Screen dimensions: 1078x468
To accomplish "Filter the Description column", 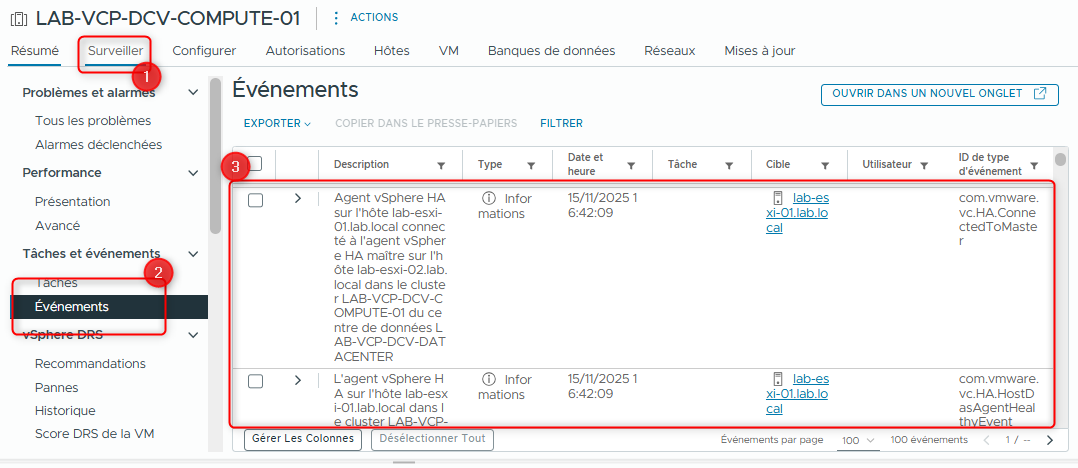I will [441, 166].
